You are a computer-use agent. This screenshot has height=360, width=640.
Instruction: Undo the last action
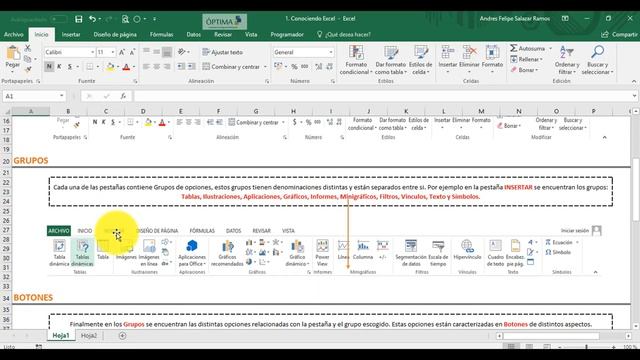click(x=93, y=19)
